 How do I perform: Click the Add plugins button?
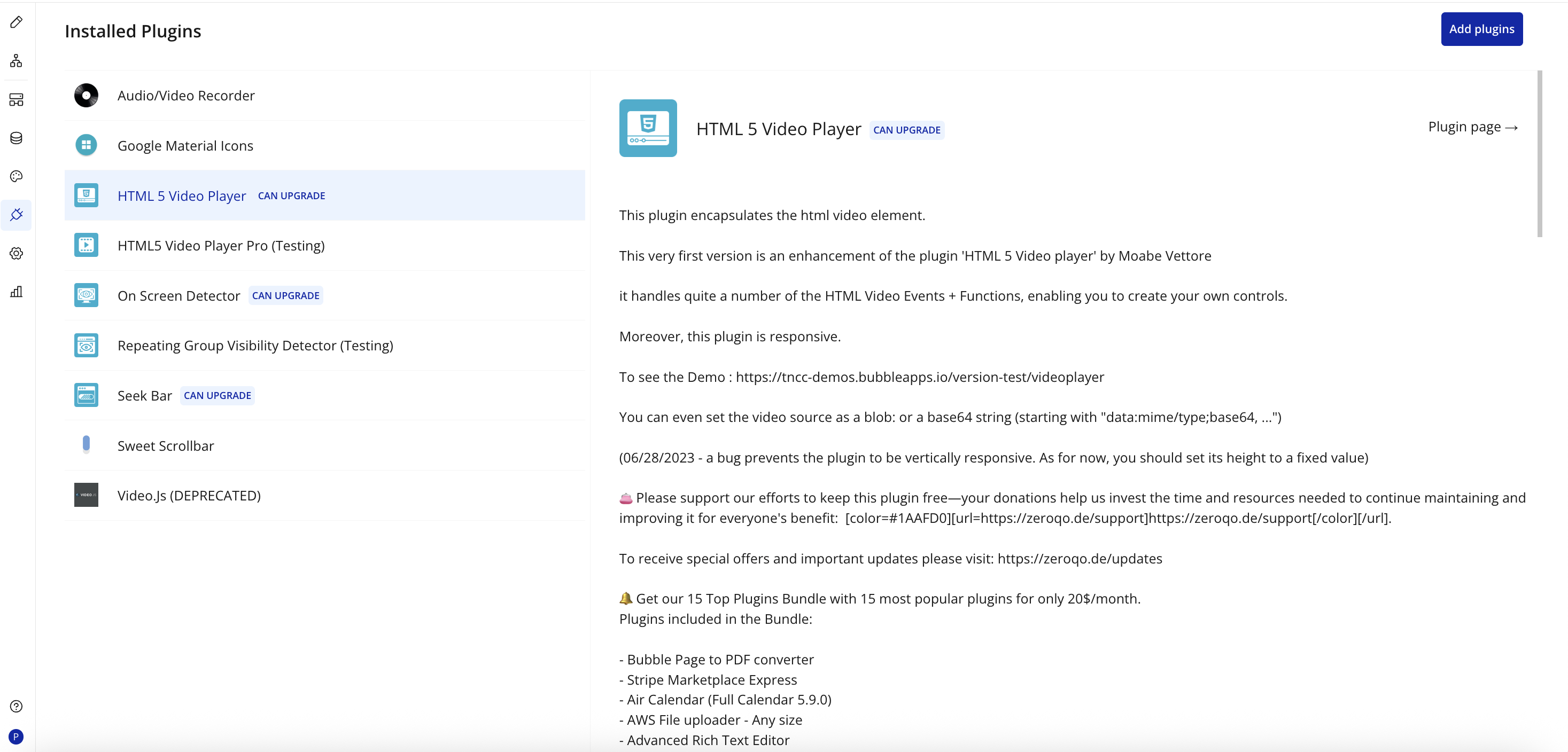point(1481,29)
